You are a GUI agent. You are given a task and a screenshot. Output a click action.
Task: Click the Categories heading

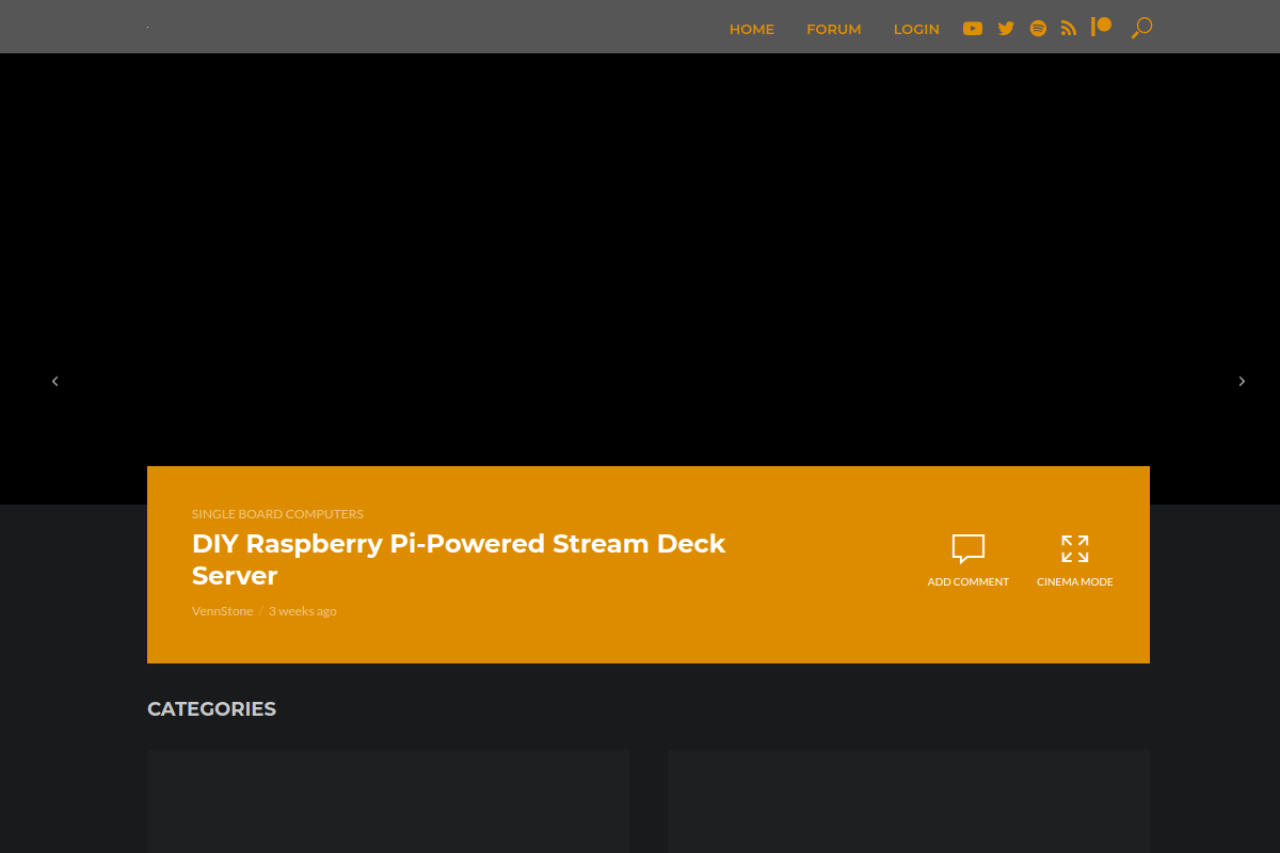tap(212, 709)
